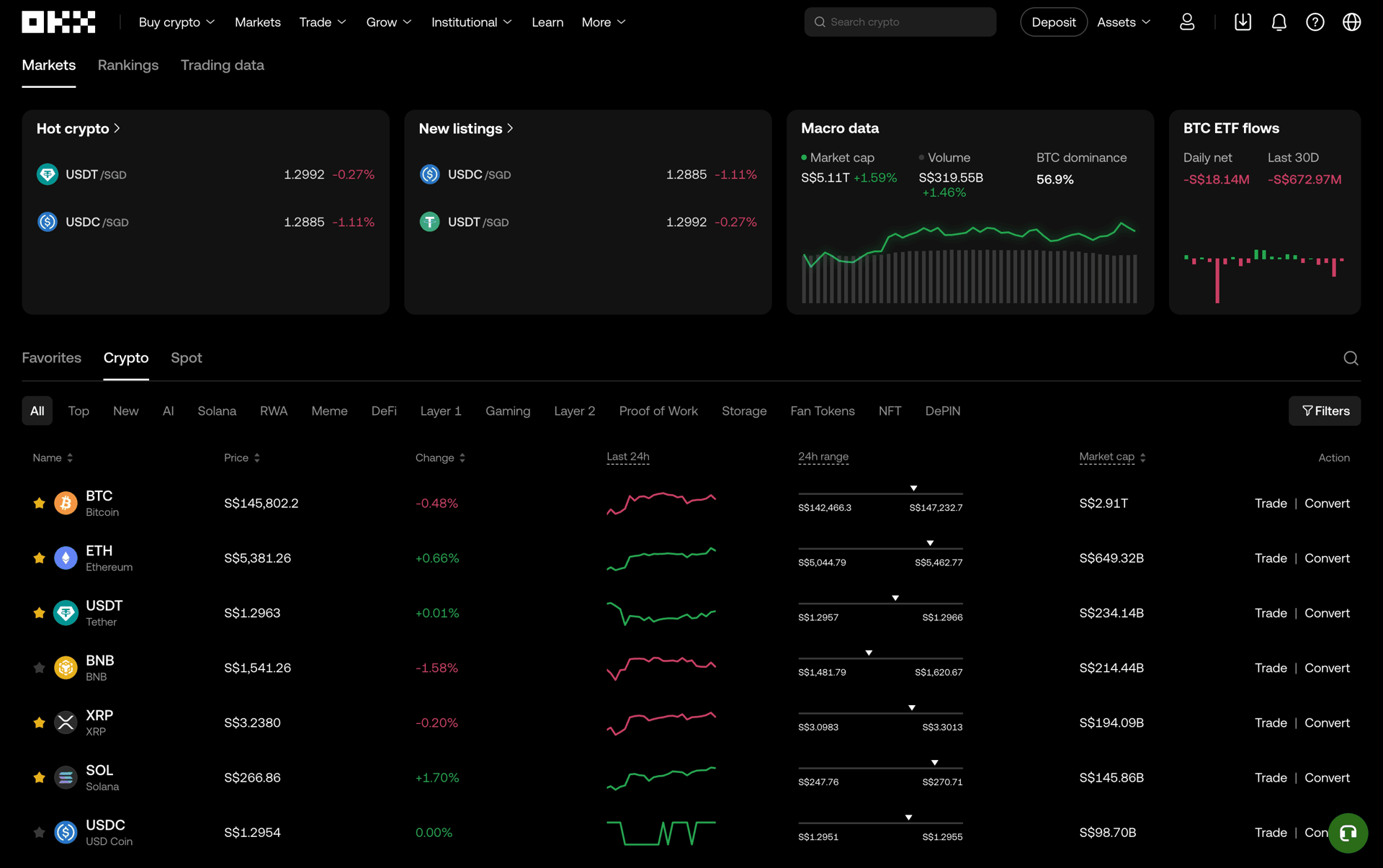Click USDC icon in Hot crypto card
Viewport: 1383px width, 868px height.
(48, 222)
